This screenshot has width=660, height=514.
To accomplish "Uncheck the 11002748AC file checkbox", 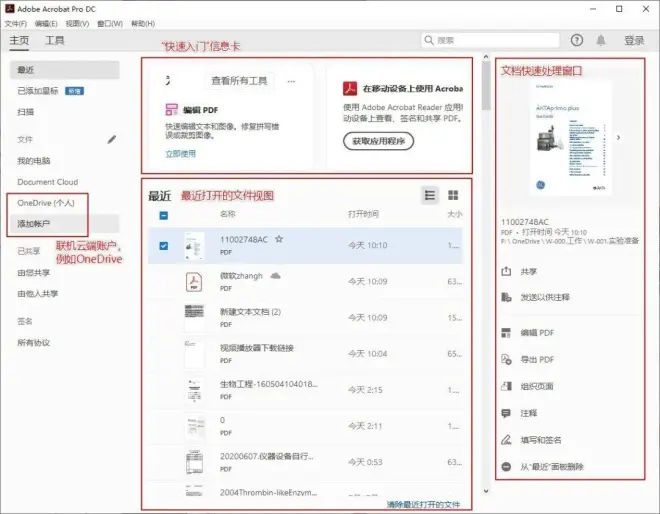I will (x=164, y=246).
